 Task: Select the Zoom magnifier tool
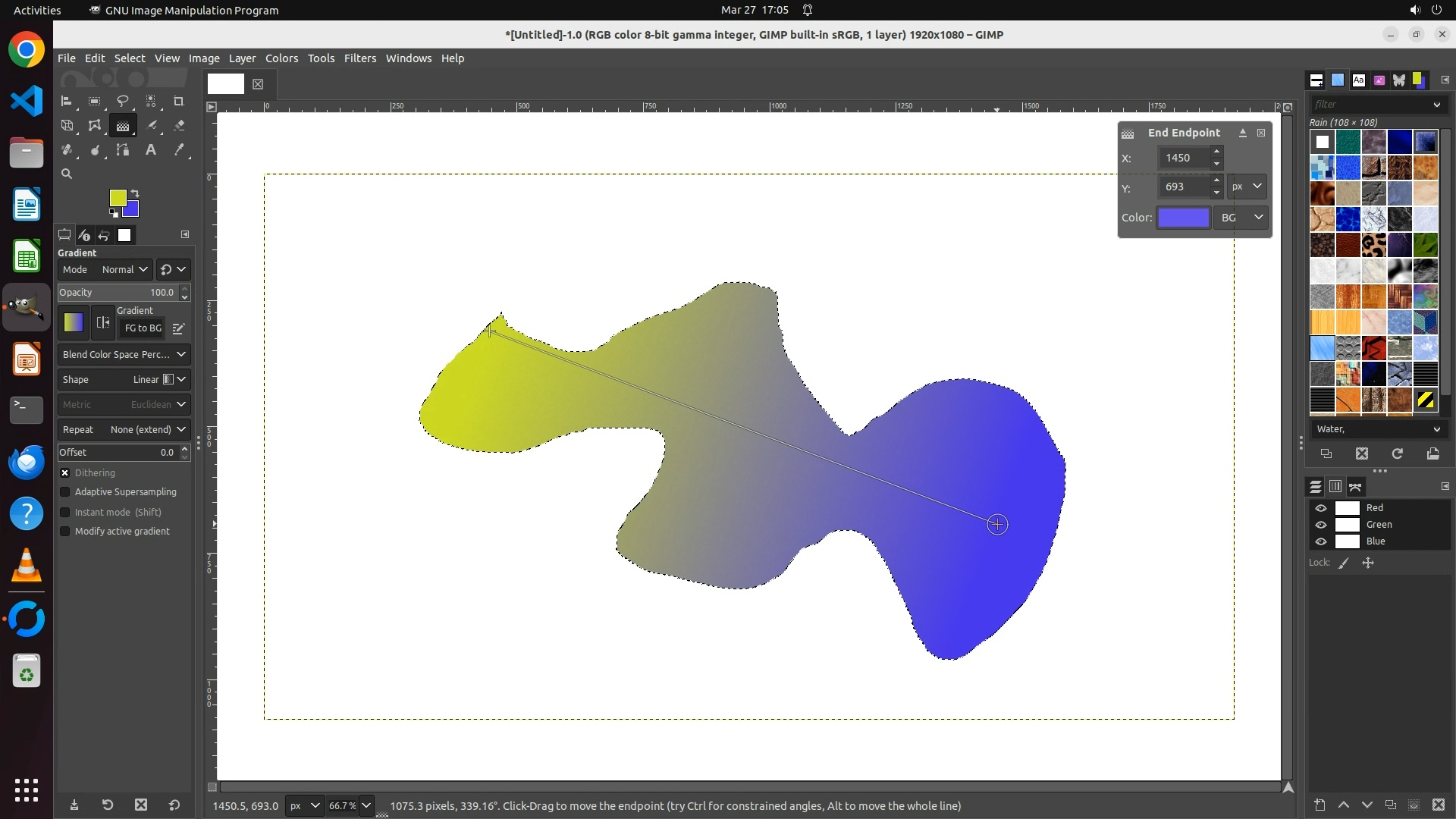pyautogui.click(x=67, y=174)
